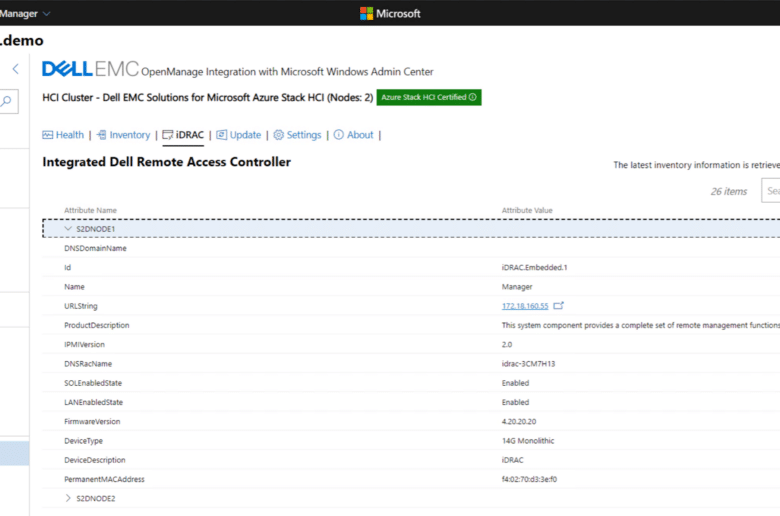Click the idrac-3CM7H13 value
The height and width of the screenshot is (516, 780).
coord(528,364)
